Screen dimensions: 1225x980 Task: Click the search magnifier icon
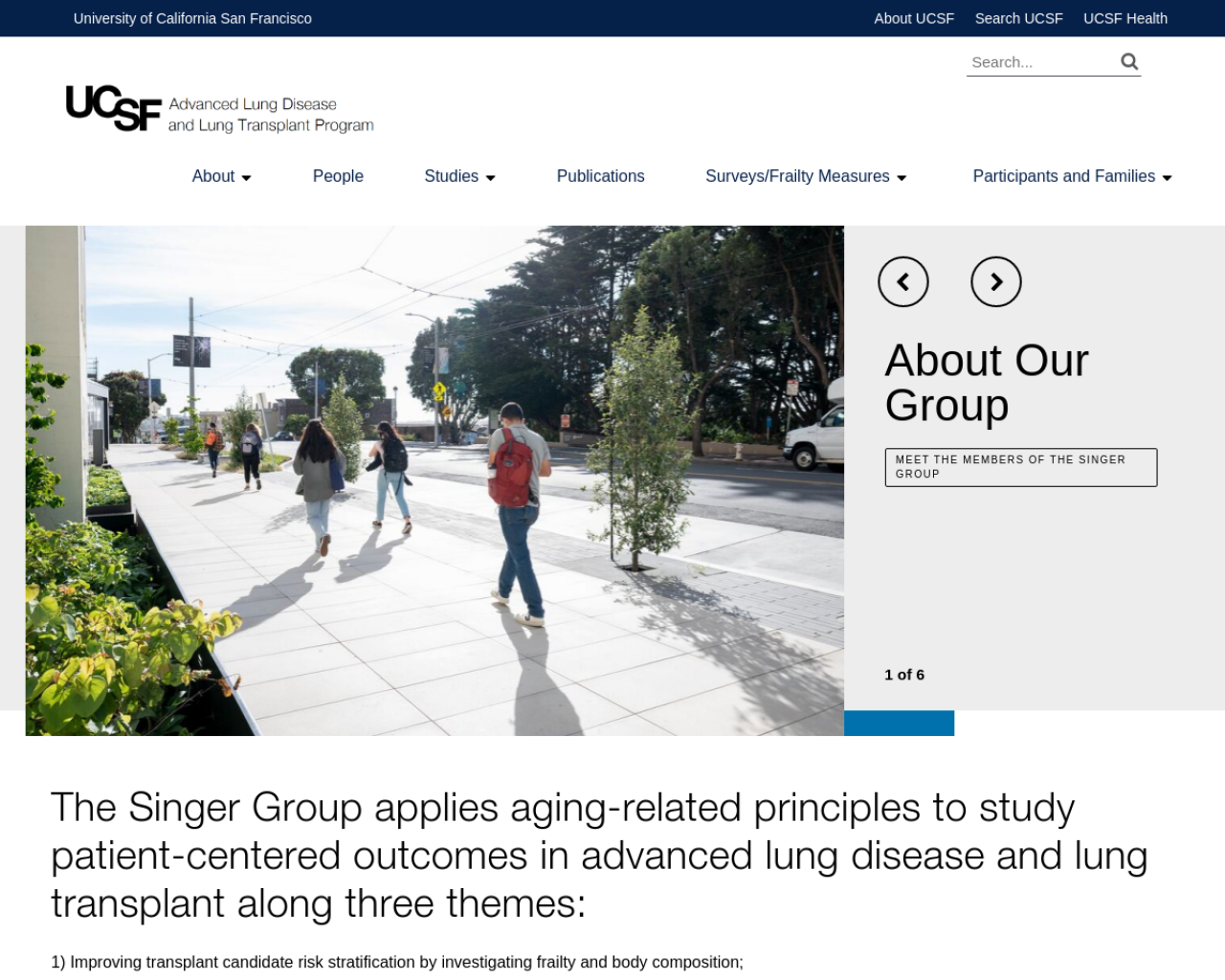click(1129, 62)
